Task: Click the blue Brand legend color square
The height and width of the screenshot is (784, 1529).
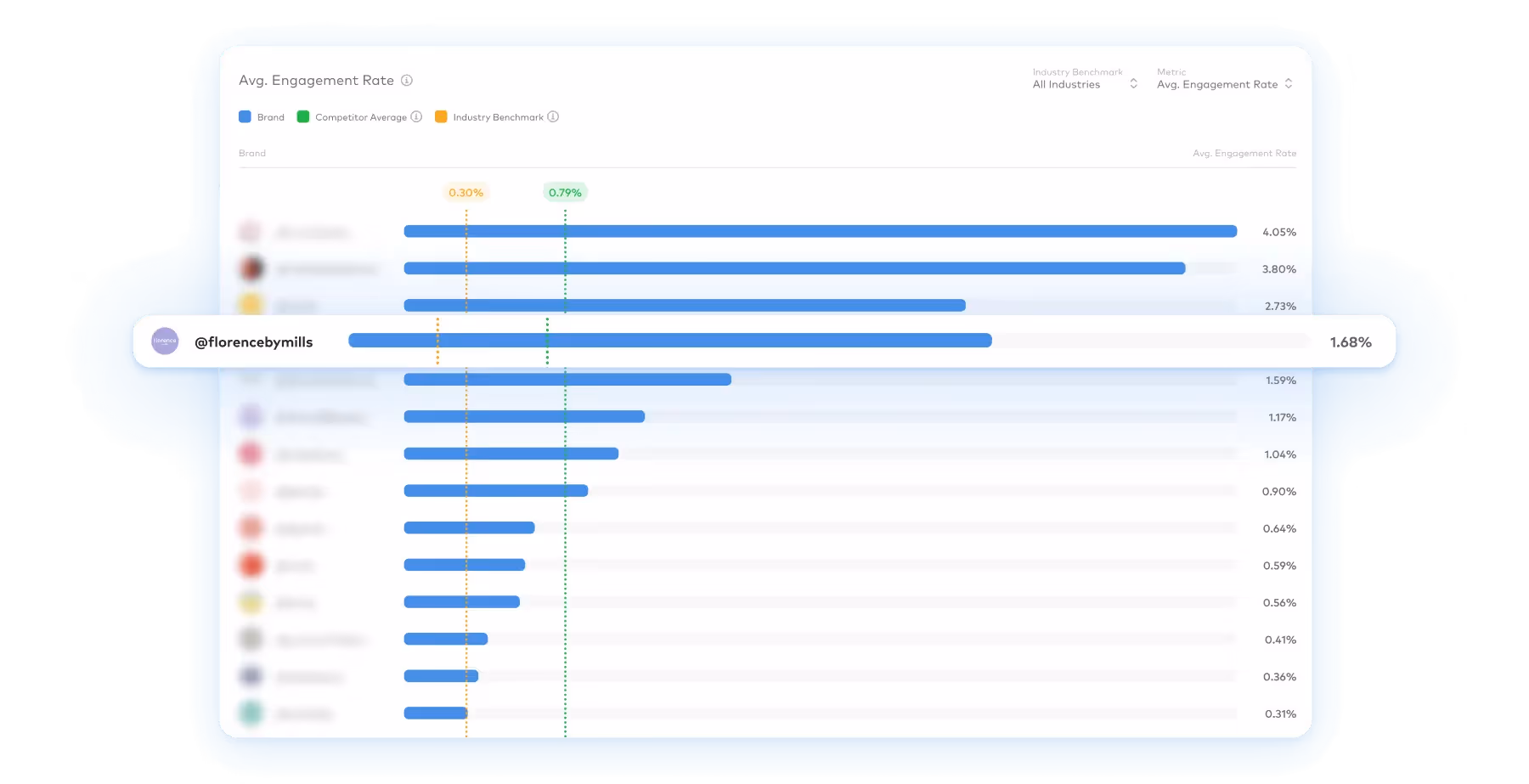Action: tap(245, 116)
